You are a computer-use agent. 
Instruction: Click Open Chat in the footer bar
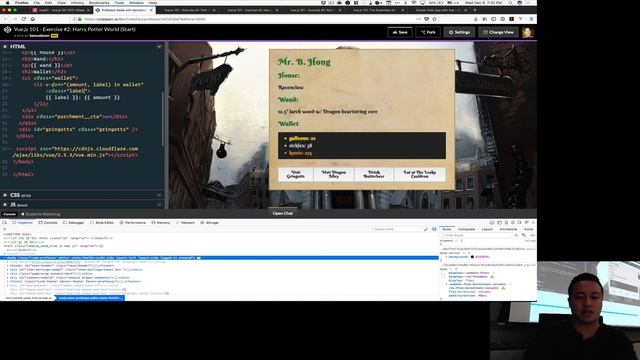282,213
